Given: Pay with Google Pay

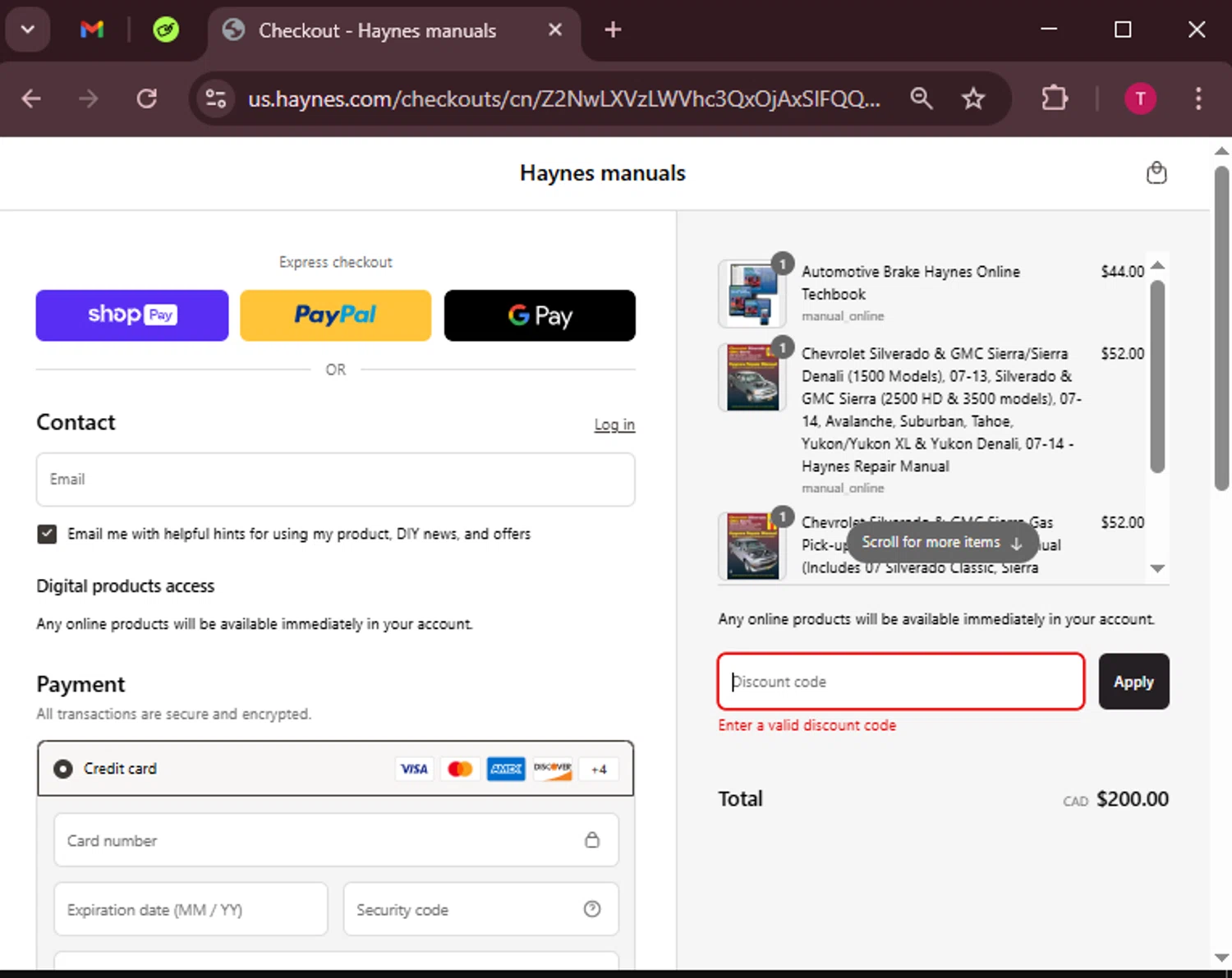Looking at the screenshot, I should coord(540,315).
